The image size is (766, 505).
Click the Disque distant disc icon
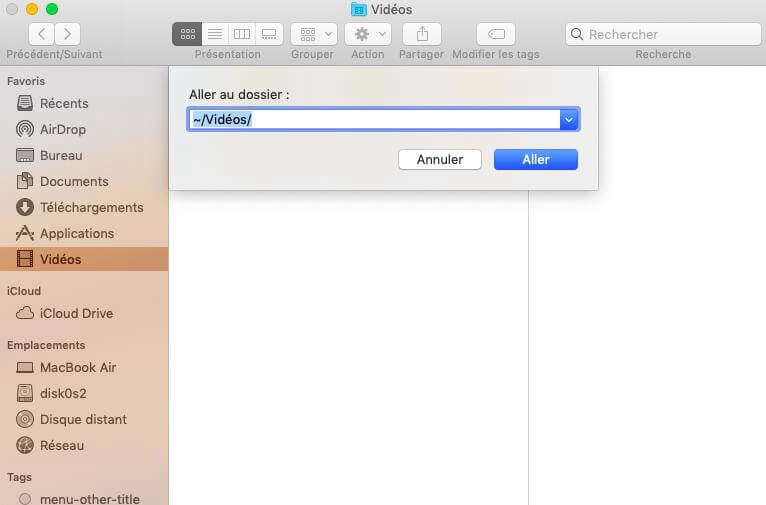[25, 419]
